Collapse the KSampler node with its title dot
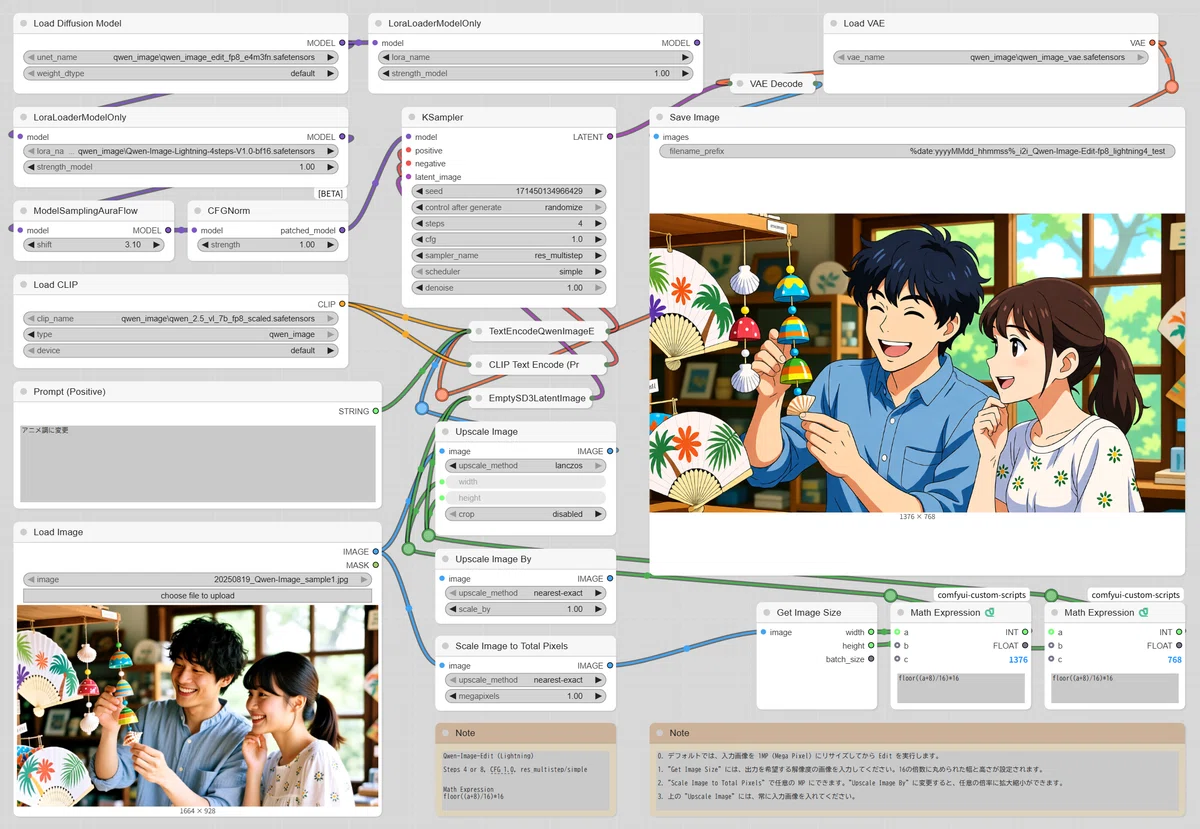The height and width of the screenshot is (829, 1200). pos(412,117)
